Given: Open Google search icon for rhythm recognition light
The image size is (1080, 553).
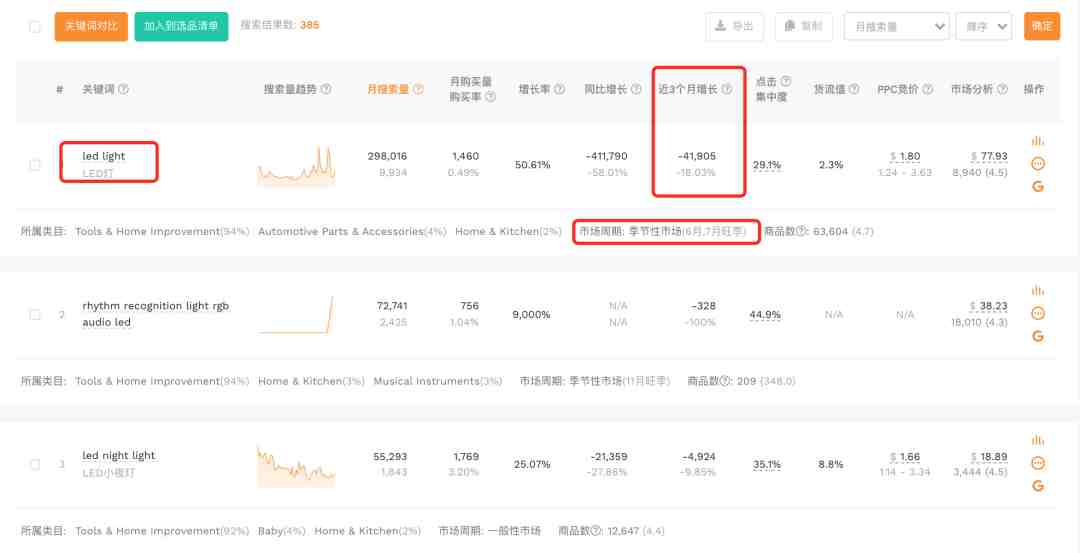Looking at the screenshot, I should 1037,336.
